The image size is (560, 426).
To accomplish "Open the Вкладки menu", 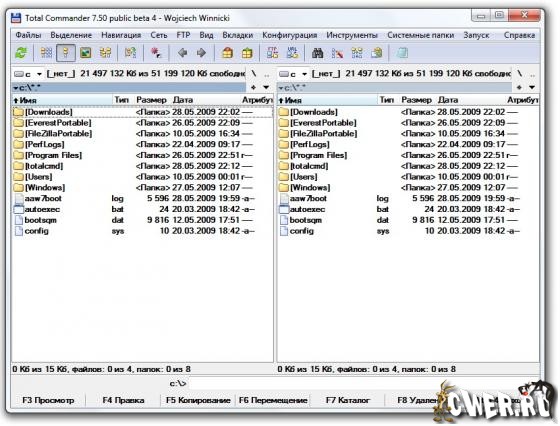I will pos(238,35).
